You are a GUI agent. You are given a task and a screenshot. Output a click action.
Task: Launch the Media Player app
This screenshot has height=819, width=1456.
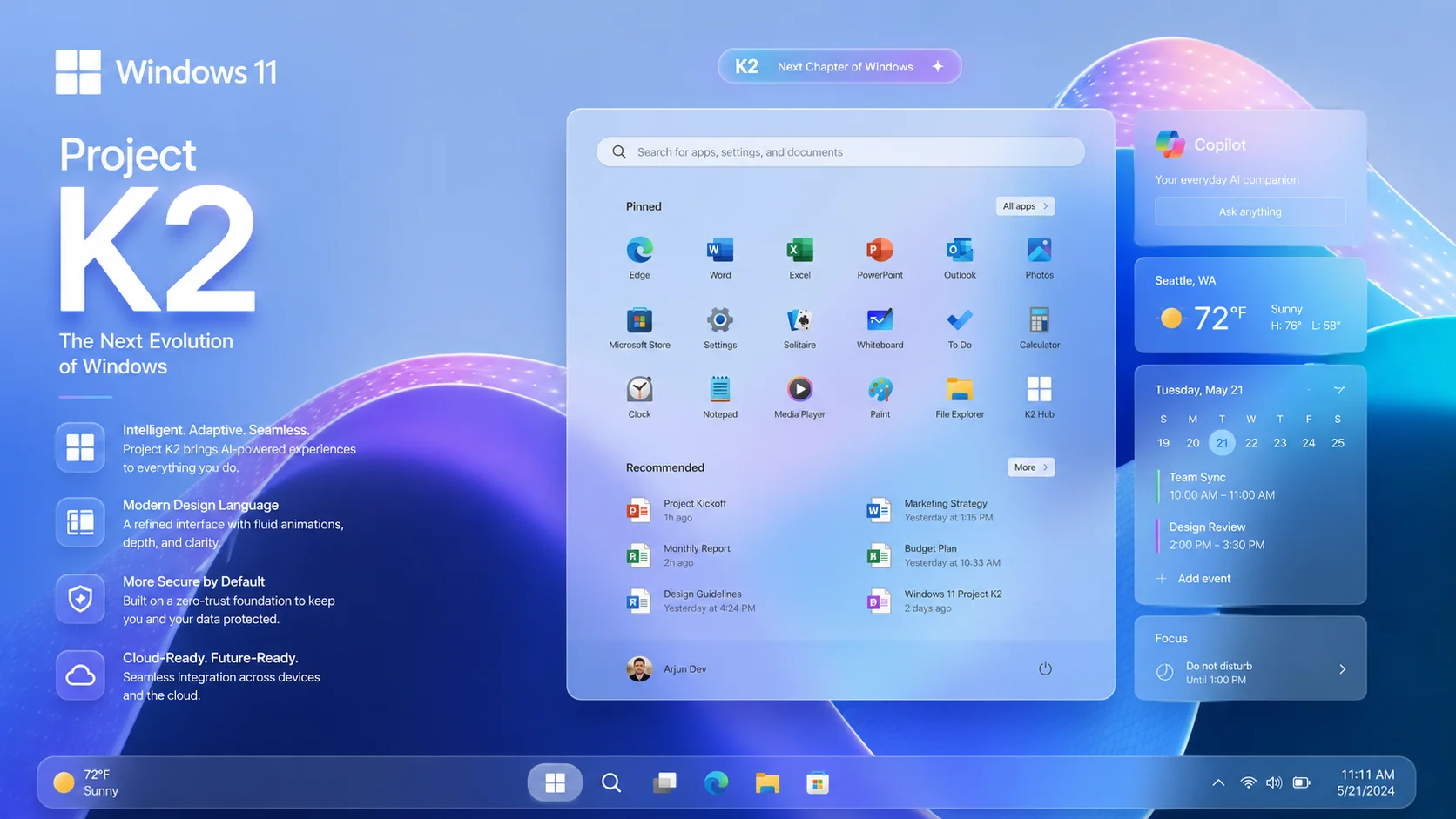[799, 397]
